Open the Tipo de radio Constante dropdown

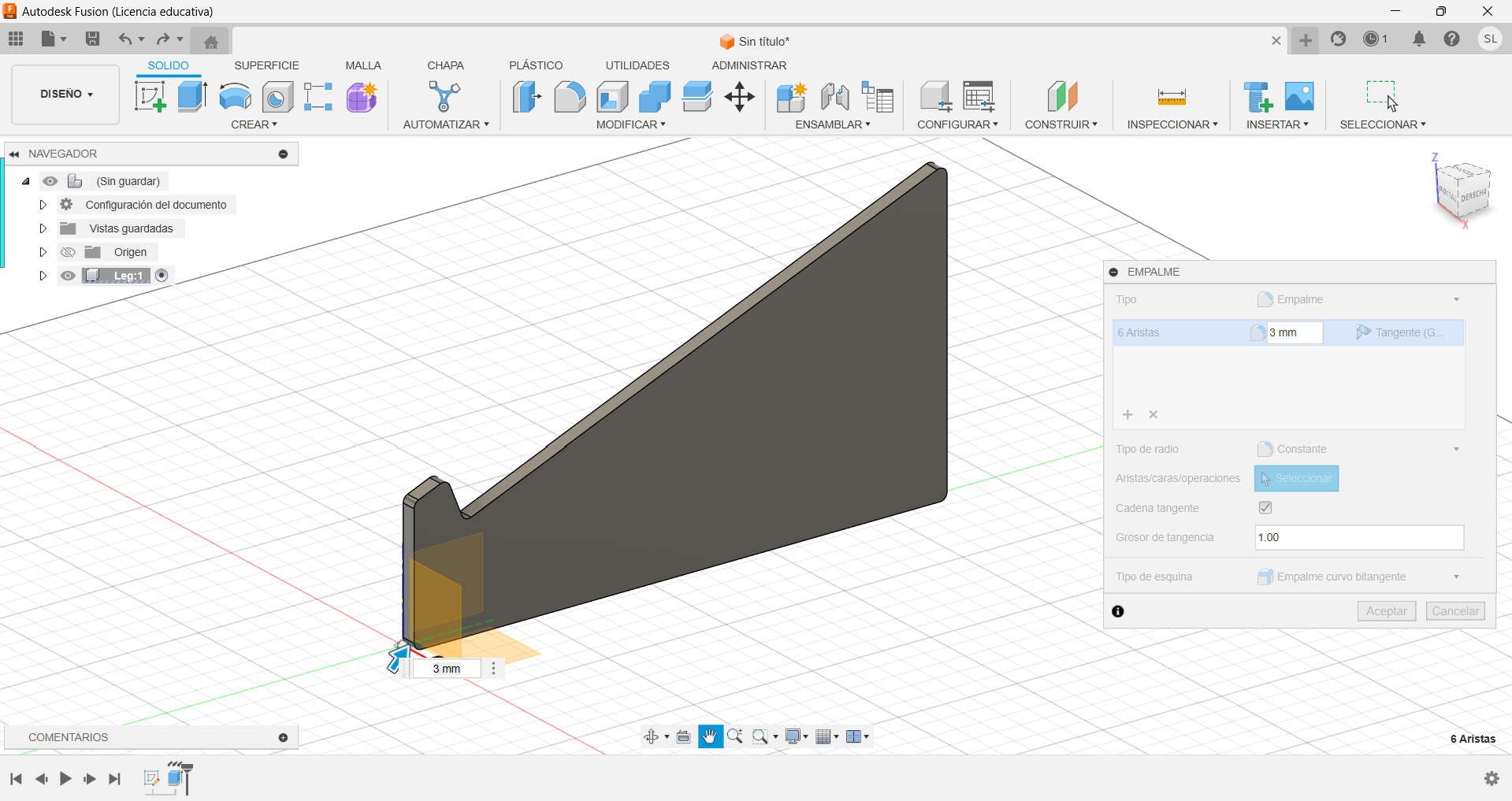coord(1359,449)
